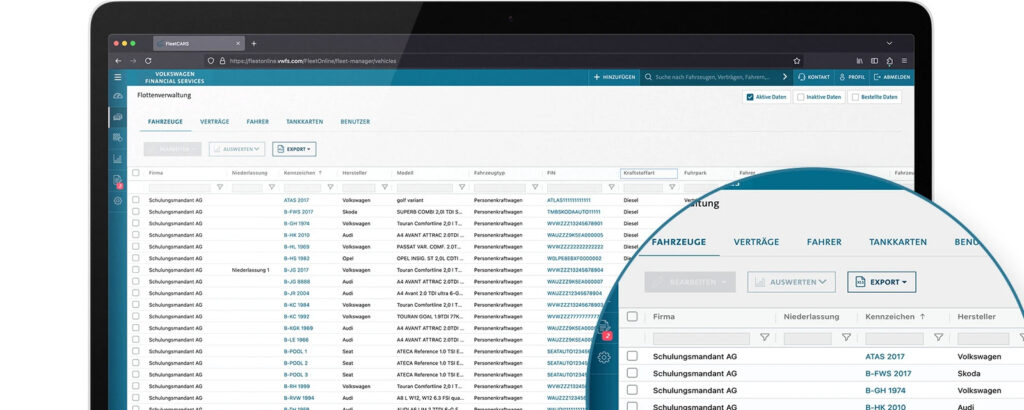This screenshot has width=1024, height=410.
Task: Select the vehicles fleet sidebar icon on laptop
Action: [118, 117]
